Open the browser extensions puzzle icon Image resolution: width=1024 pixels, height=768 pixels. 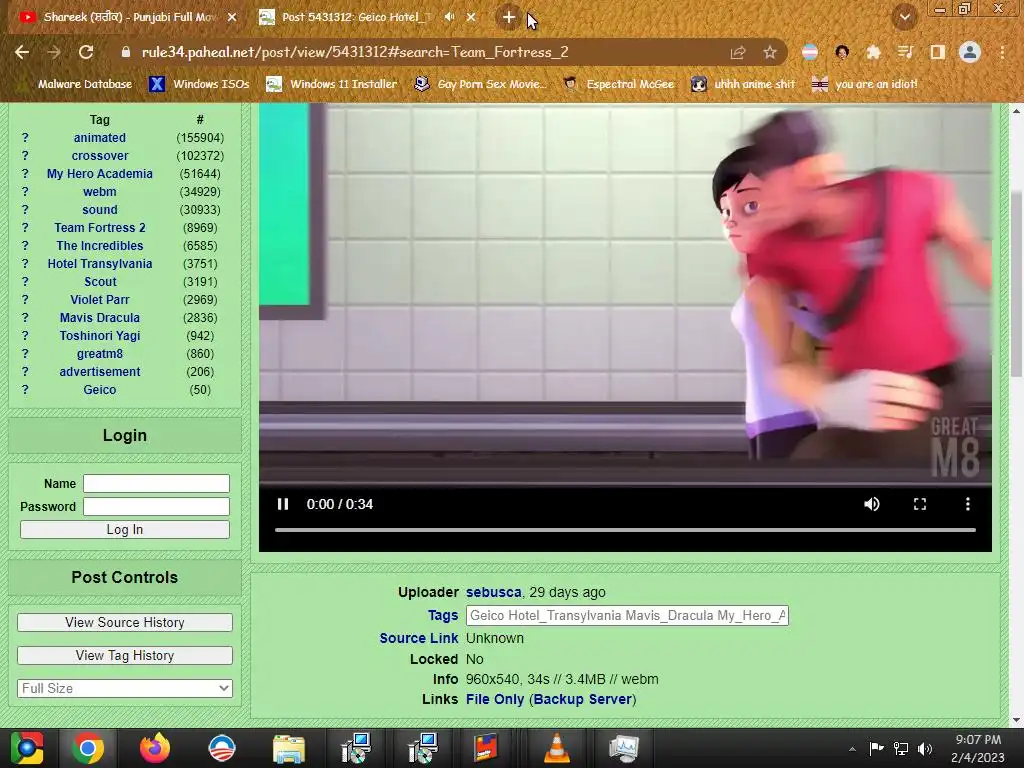(x=873, y=52)
